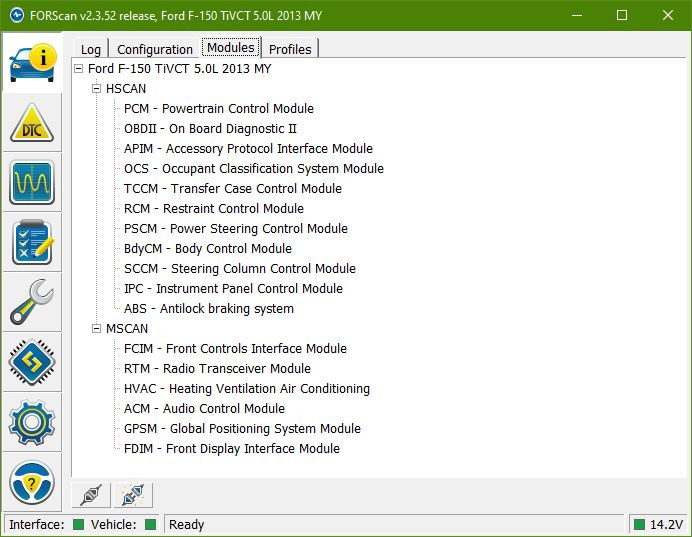Select FCIM - Front Controls Interface Module
The width and height of the screenshot is (692, 537).
[x=235, y=349]
